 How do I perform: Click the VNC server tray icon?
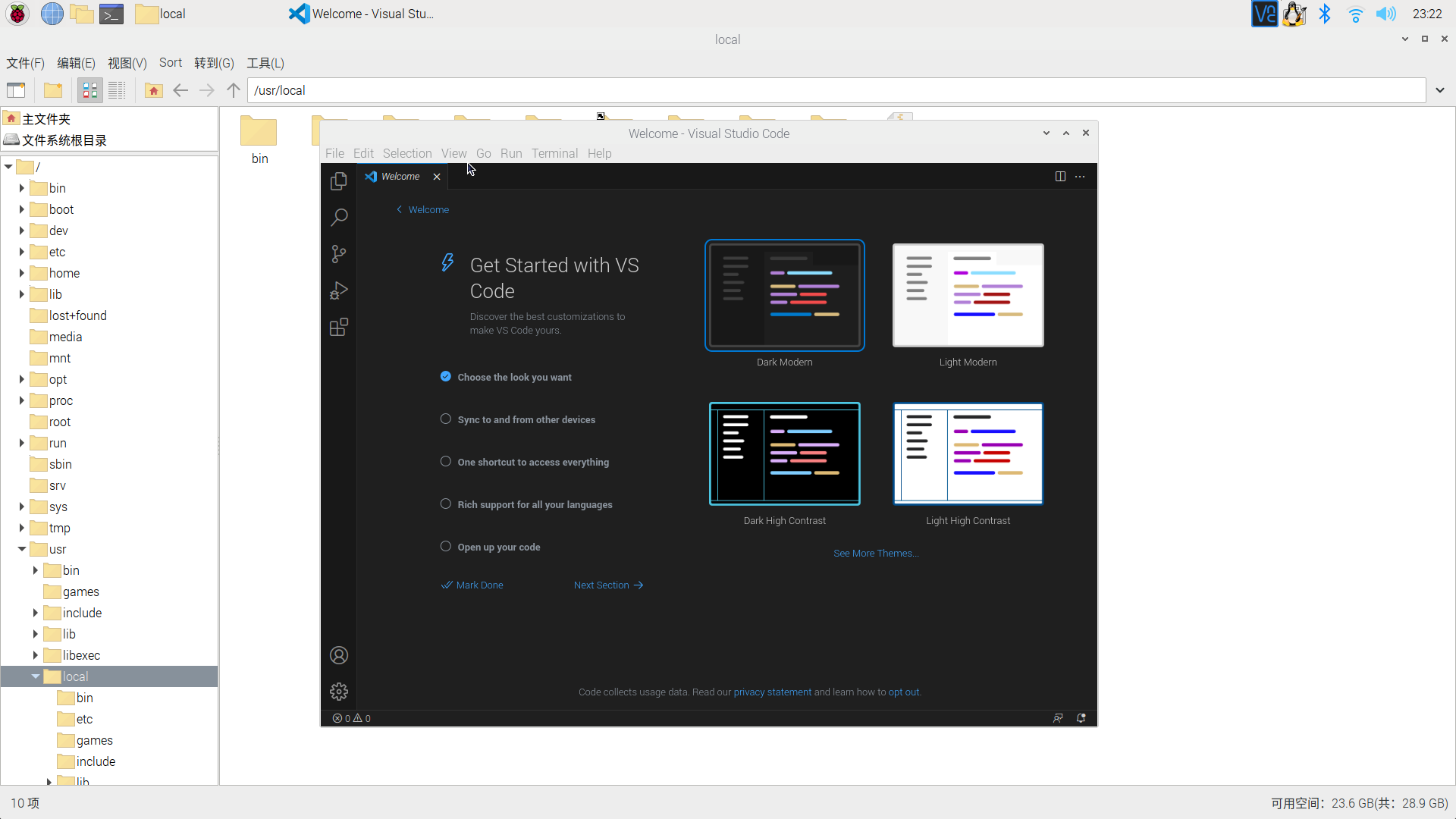point(1264,14)
